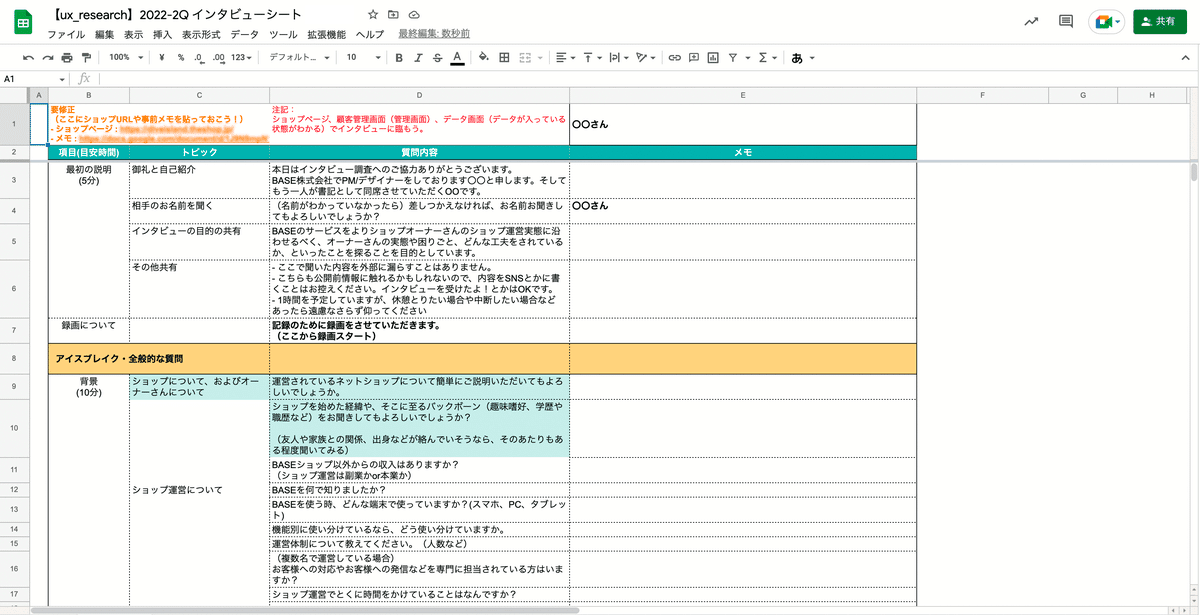Open font size 10 dropdown

[x=362, y=58]
